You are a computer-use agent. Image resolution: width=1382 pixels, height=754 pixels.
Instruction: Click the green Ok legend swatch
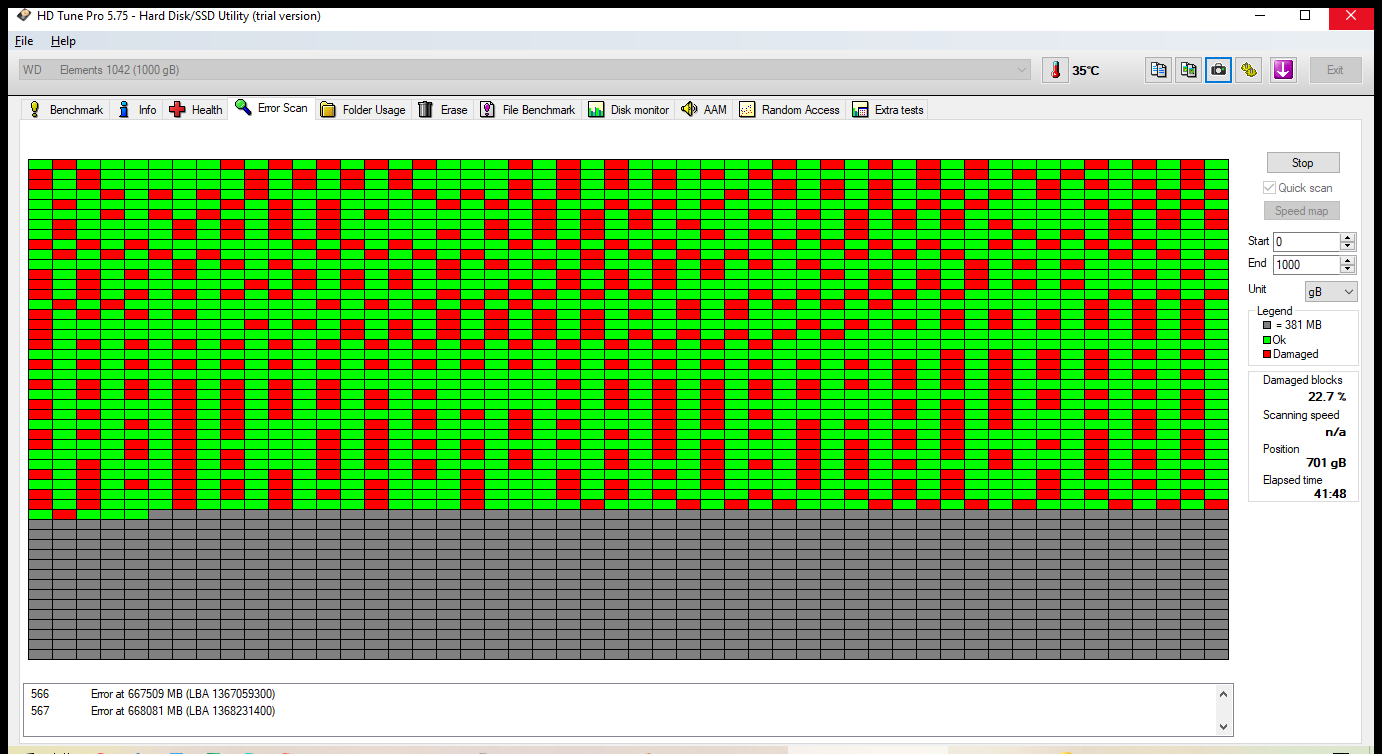click(1267, 341)
